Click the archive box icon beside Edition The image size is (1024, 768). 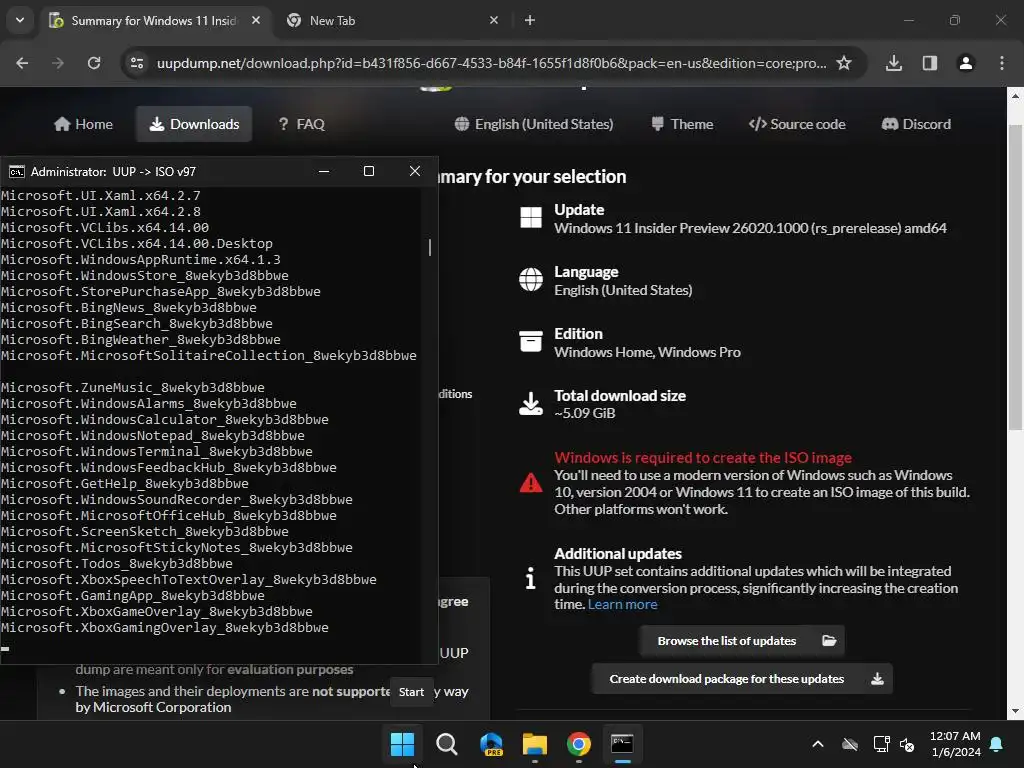(530, 341)
